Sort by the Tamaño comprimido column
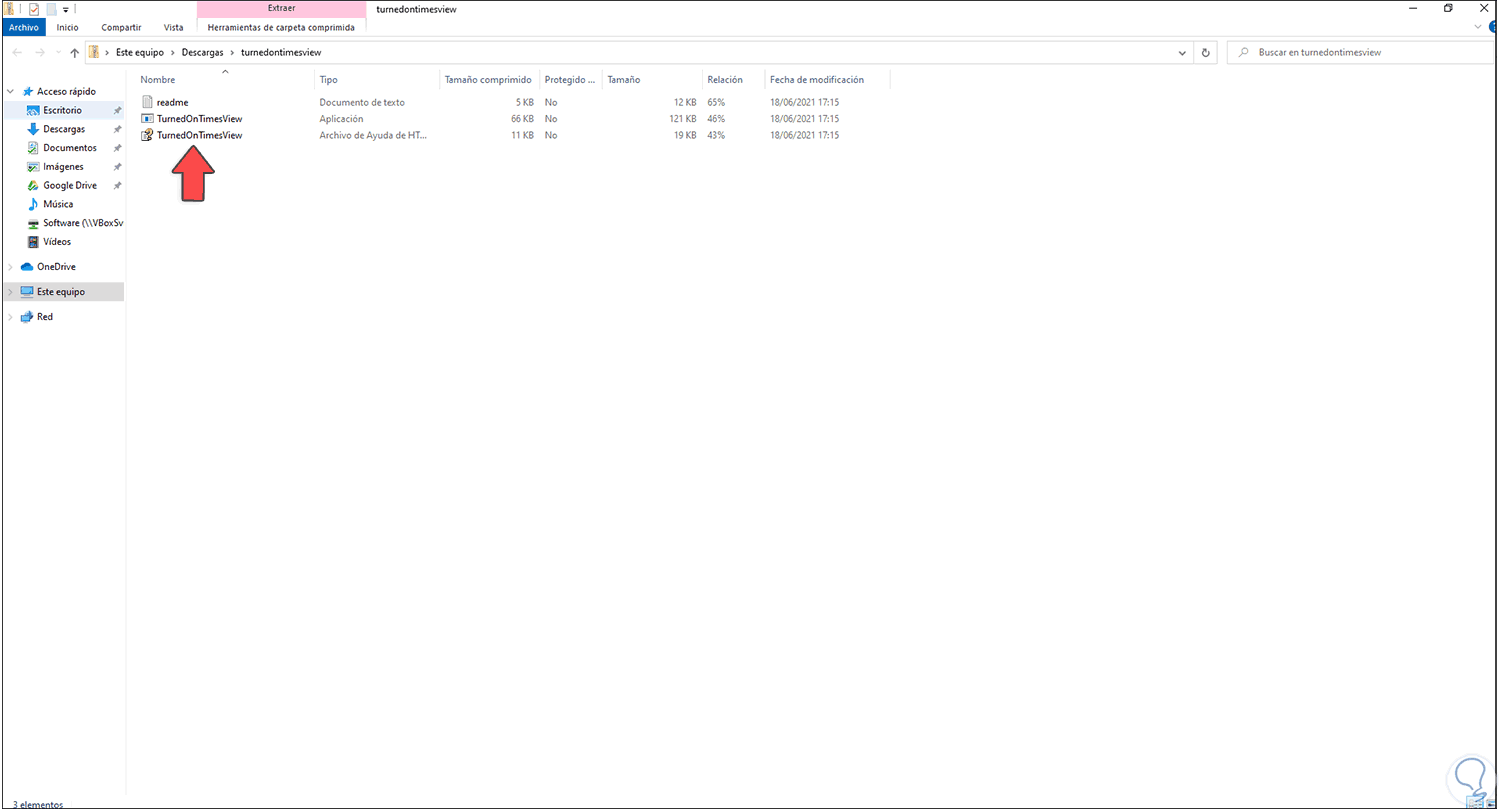The height and width of the screenshot is (809, 1500). [x=490, y=80]
